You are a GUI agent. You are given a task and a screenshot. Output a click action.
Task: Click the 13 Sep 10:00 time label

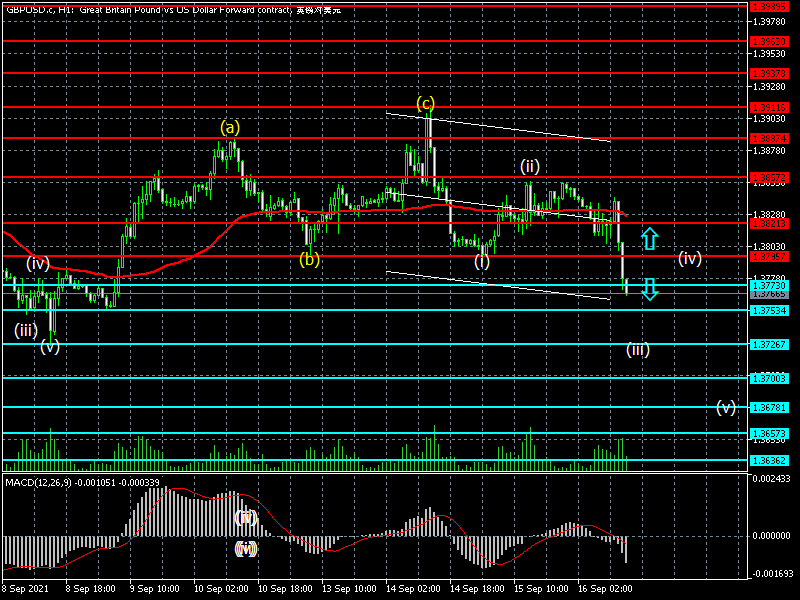click(349, 588)
